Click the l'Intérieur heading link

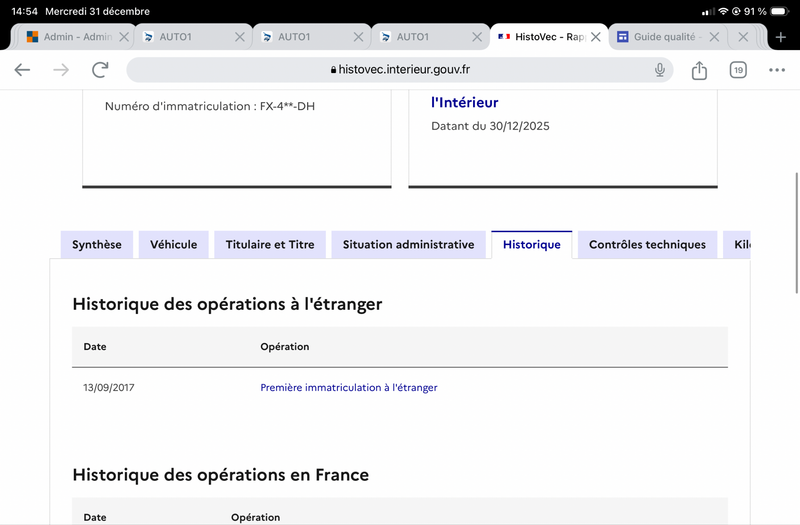[x=465, y=103]
